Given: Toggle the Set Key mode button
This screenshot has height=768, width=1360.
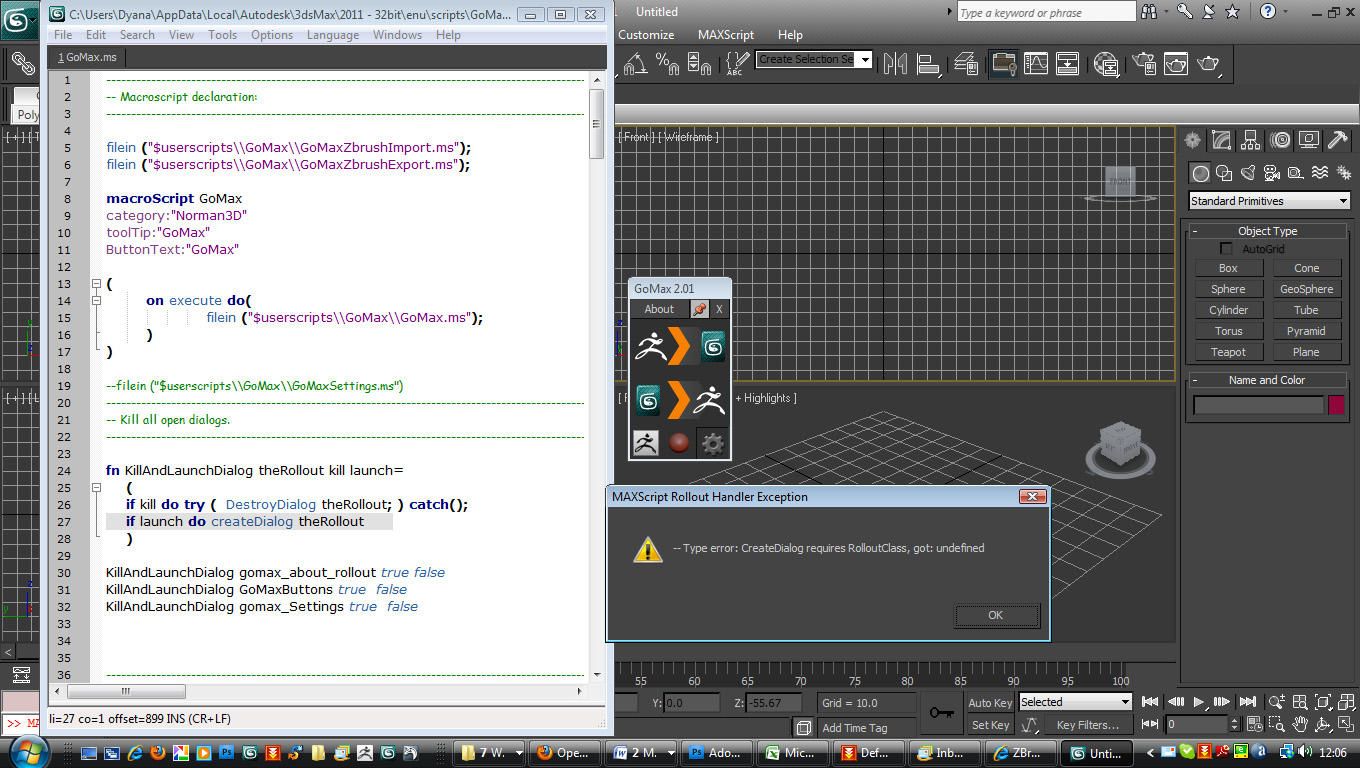Looking at the screenshot, I should pos(991,725).
